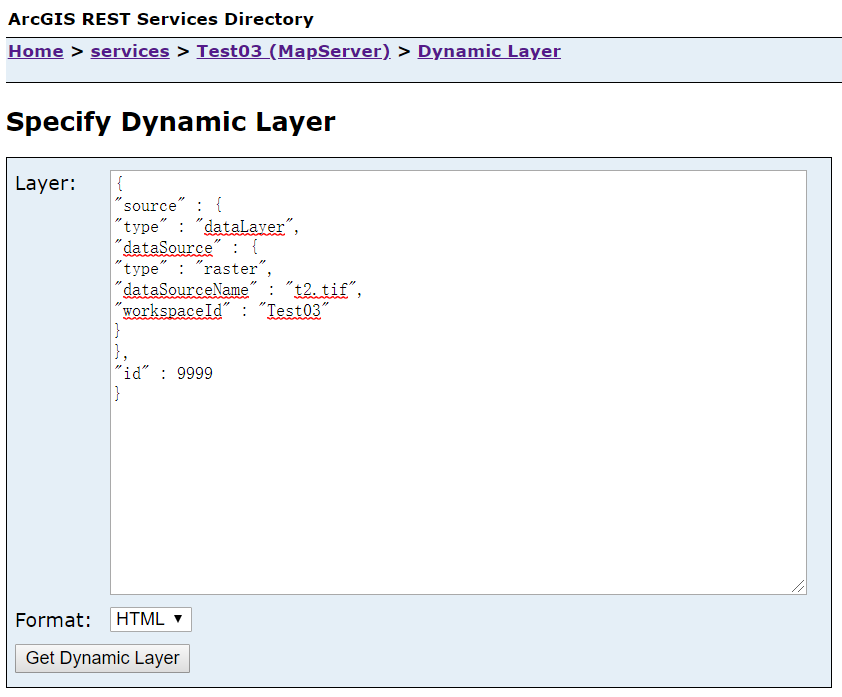The height and width of the screenshot is (697, 842).
Task: Go to the services breadcrumb link
Action: 130,51
